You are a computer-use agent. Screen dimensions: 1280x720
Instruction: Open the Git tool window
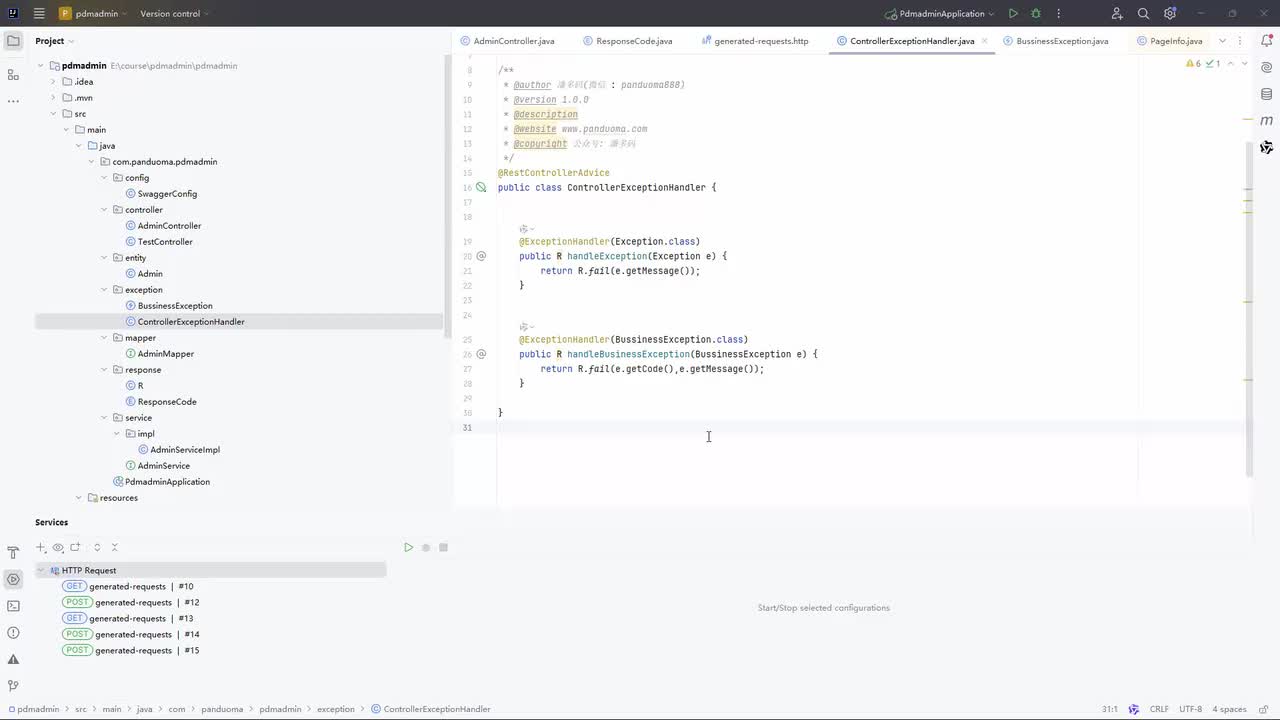(x=13, y=686)
